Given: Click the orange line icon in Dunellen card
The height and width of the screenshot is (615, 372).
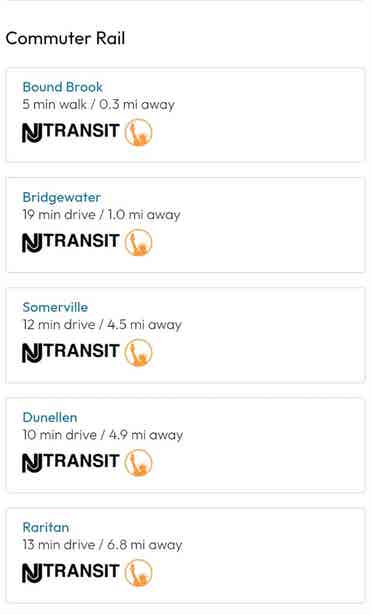Looking at the screenshot, I should [138, 462].
